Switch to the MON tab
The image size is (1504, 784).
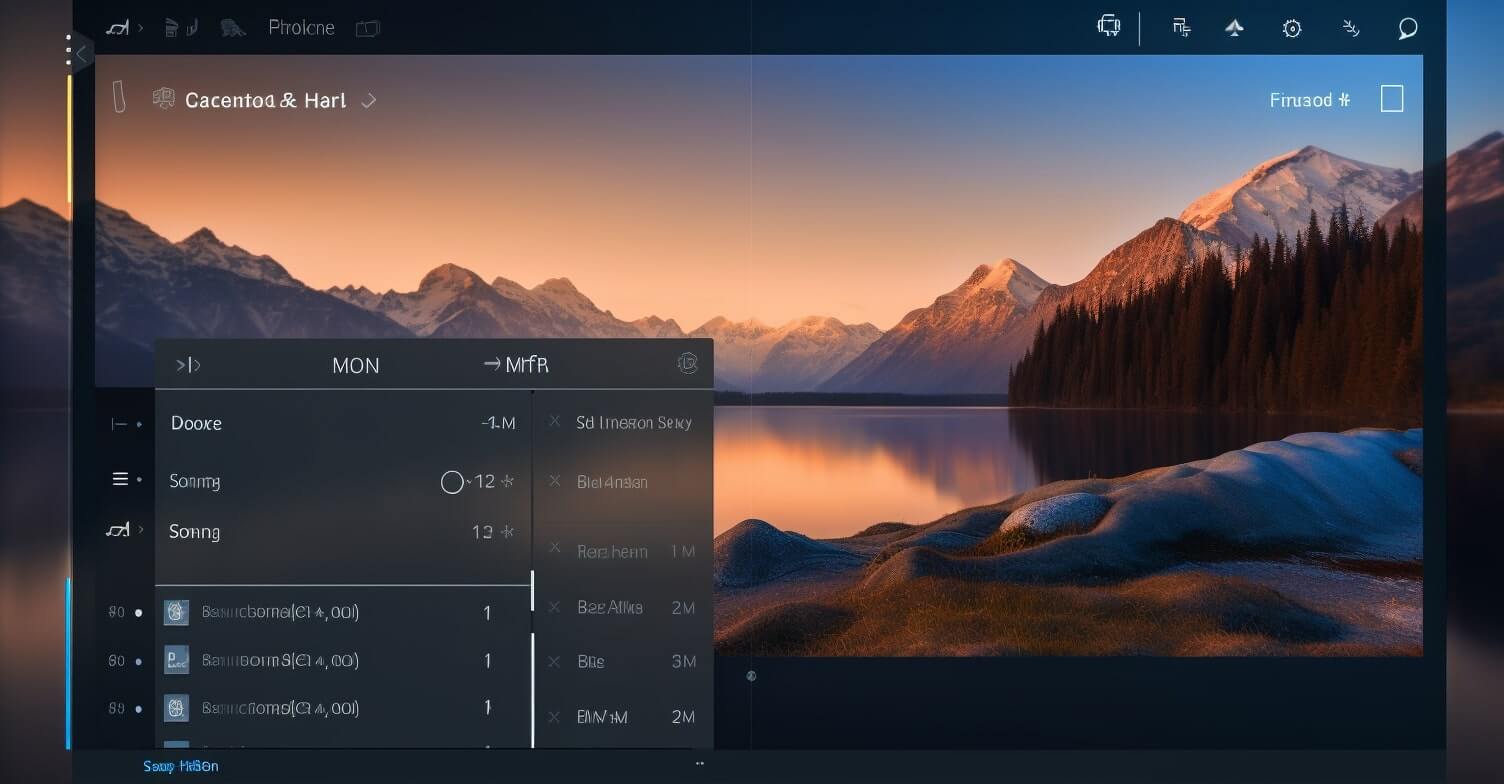click(356, 365)
